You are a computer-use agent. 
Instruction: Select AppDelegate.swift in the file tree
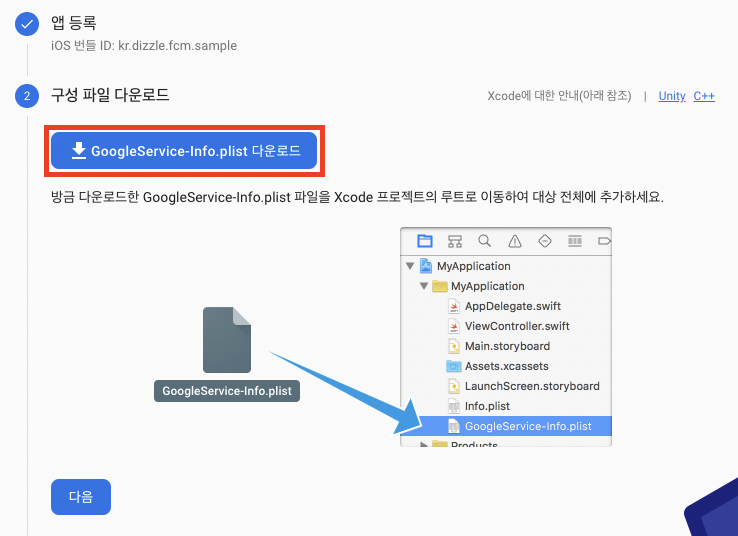coord(506,306)
